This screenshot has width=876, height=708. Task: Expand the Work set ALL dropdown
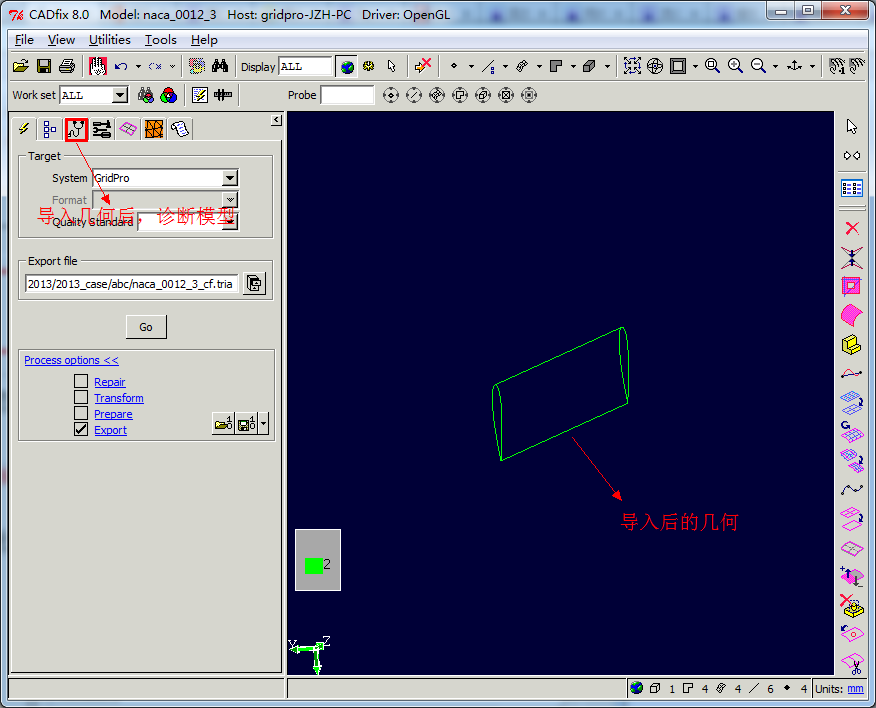pyautogui.click(x=120, y=95)
